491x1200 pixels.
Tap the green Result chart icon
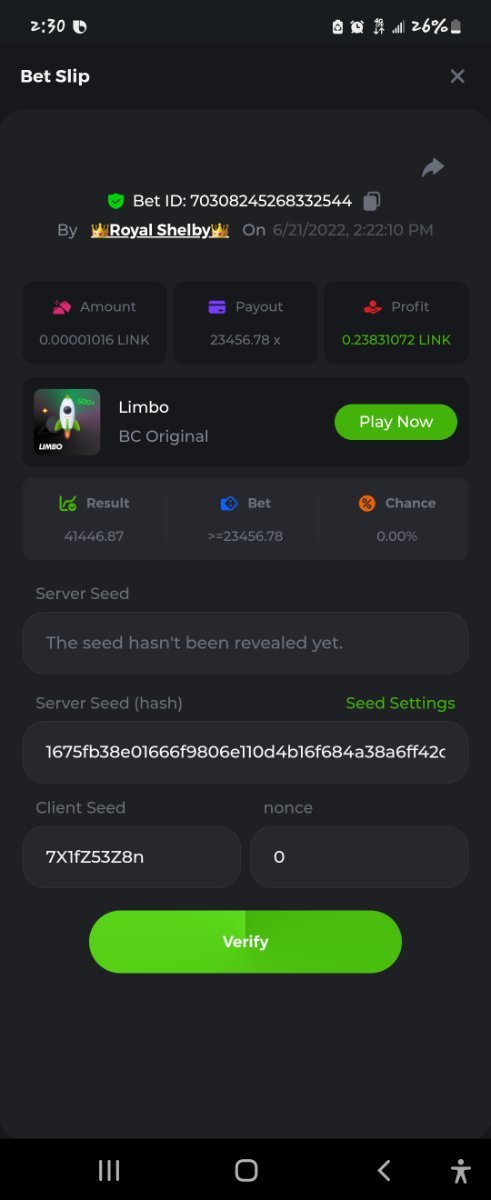69,503
